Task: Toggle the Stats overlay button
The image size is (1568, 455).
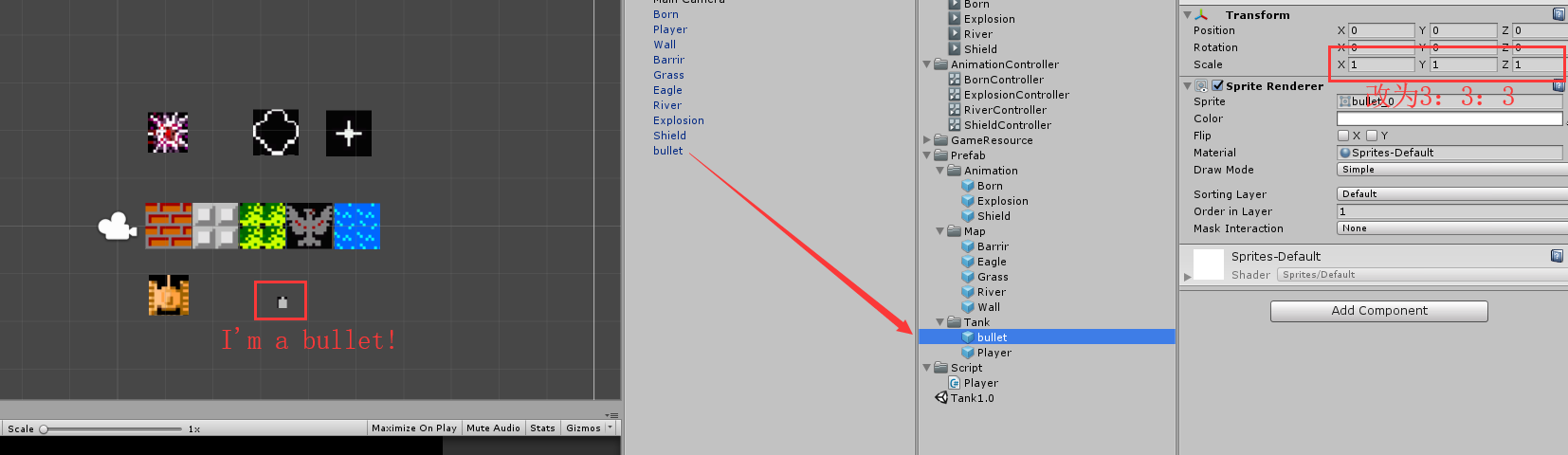Action: [x=542, y=428]
